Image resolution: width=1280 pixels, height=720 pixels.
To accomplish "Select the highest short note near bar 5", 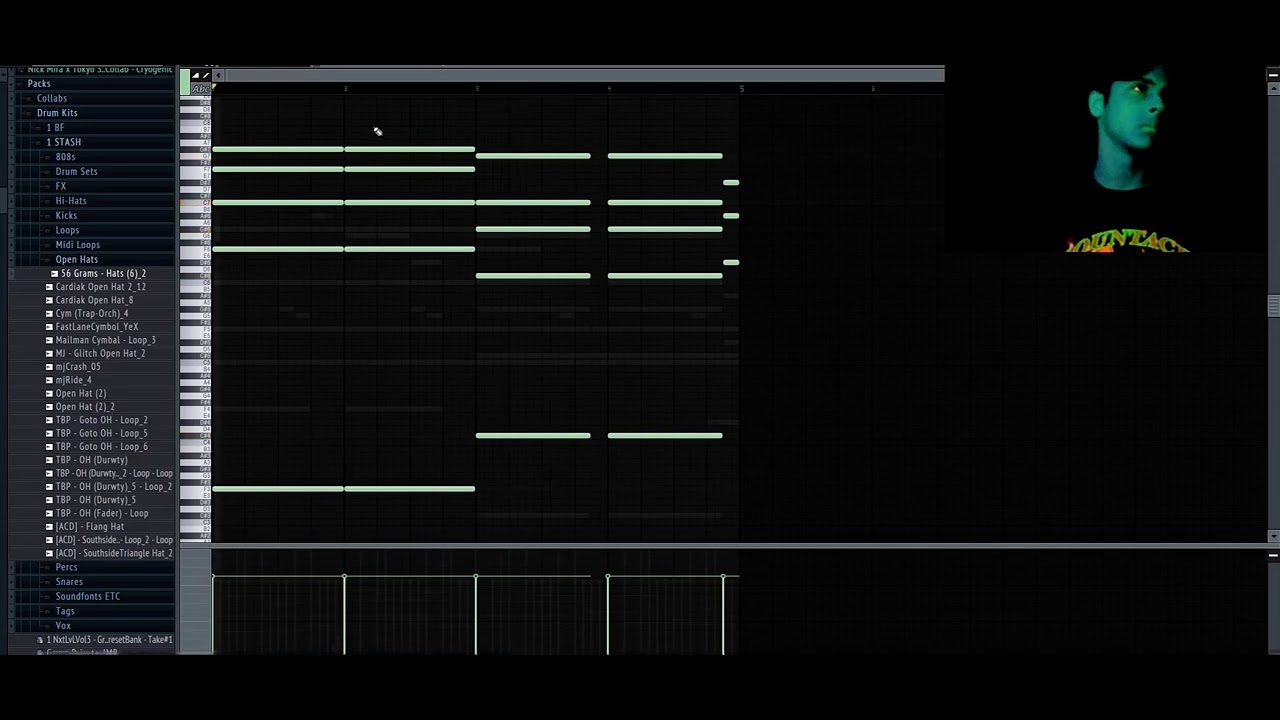I will [731, 183].
